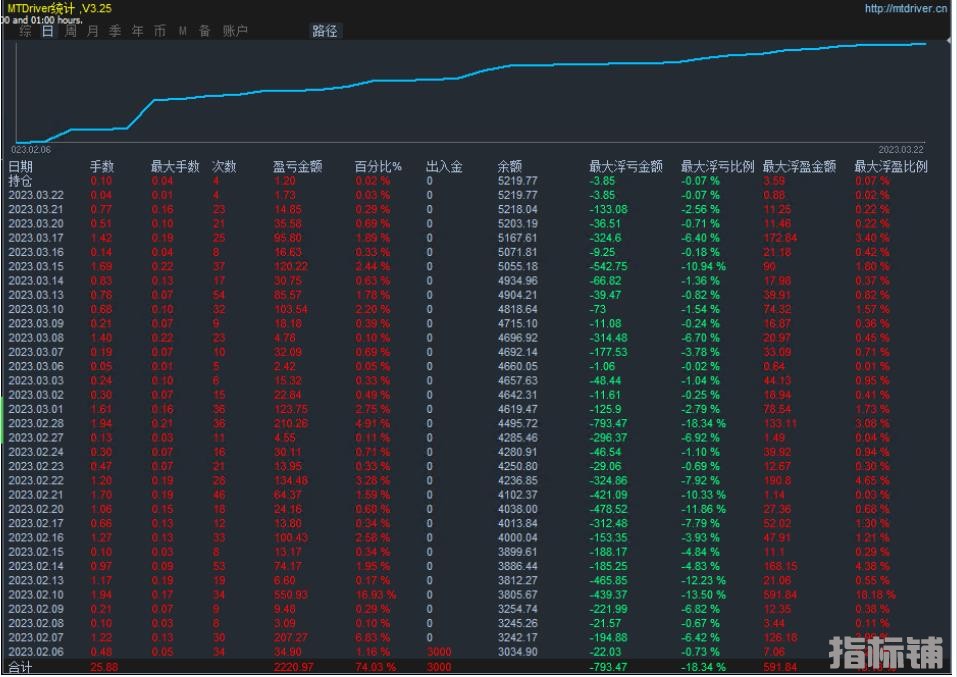Click total lots 25.88 in 合计 row
This screenshot has height=677, width=957.
[104, 667]
